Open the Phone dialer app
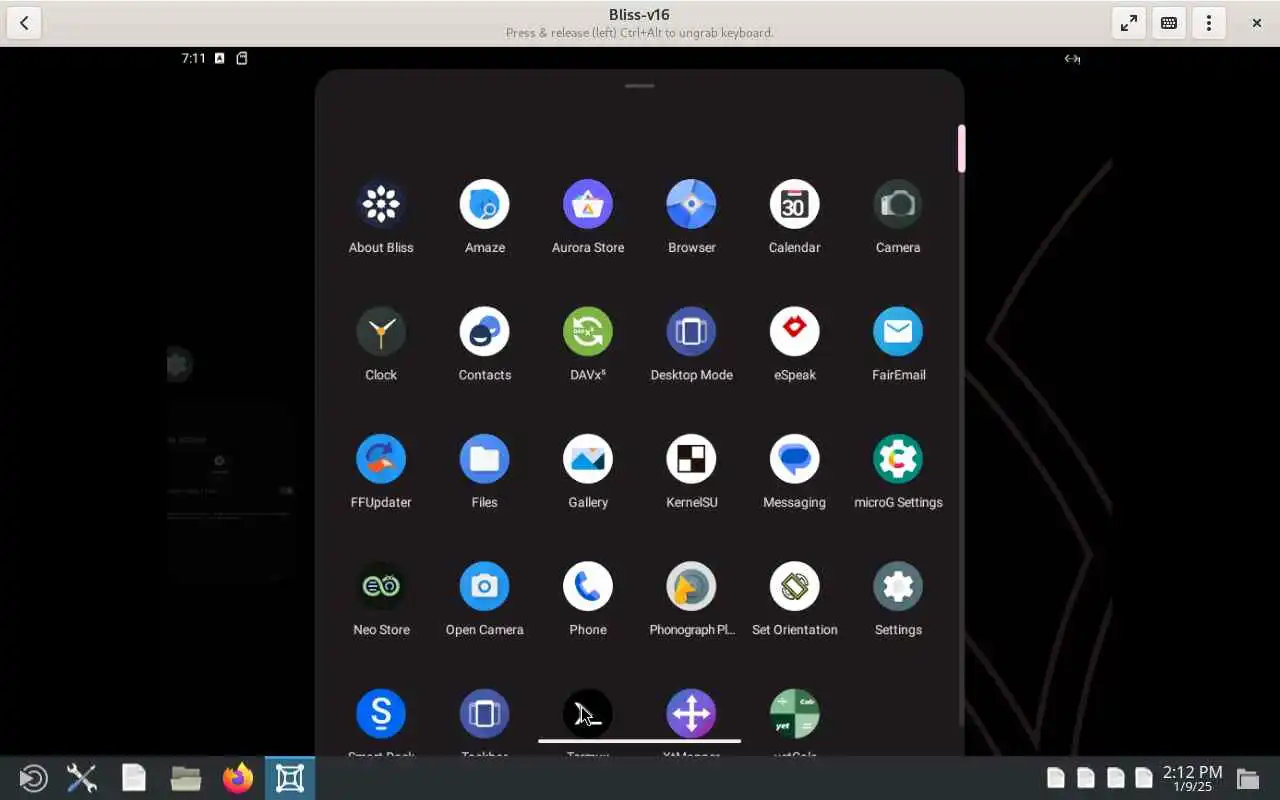Viewport: 1280px width, 800px height. coord(588,587)
